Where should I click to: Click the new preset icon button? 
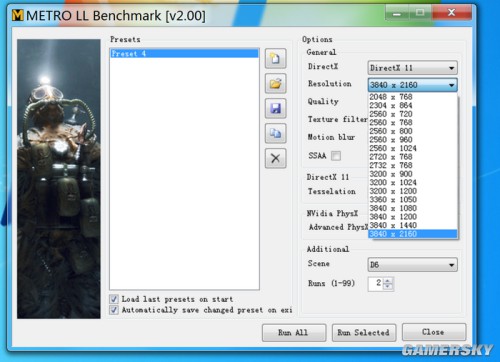point(275,59)
